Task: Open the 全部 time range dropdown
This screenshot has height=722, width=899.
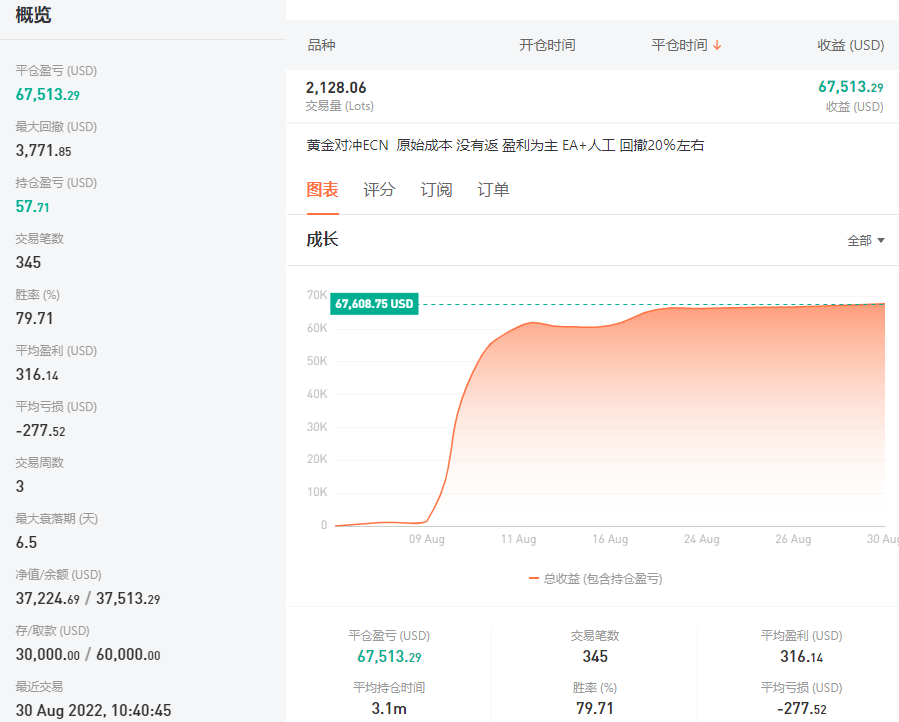Action: coord(866,240)
